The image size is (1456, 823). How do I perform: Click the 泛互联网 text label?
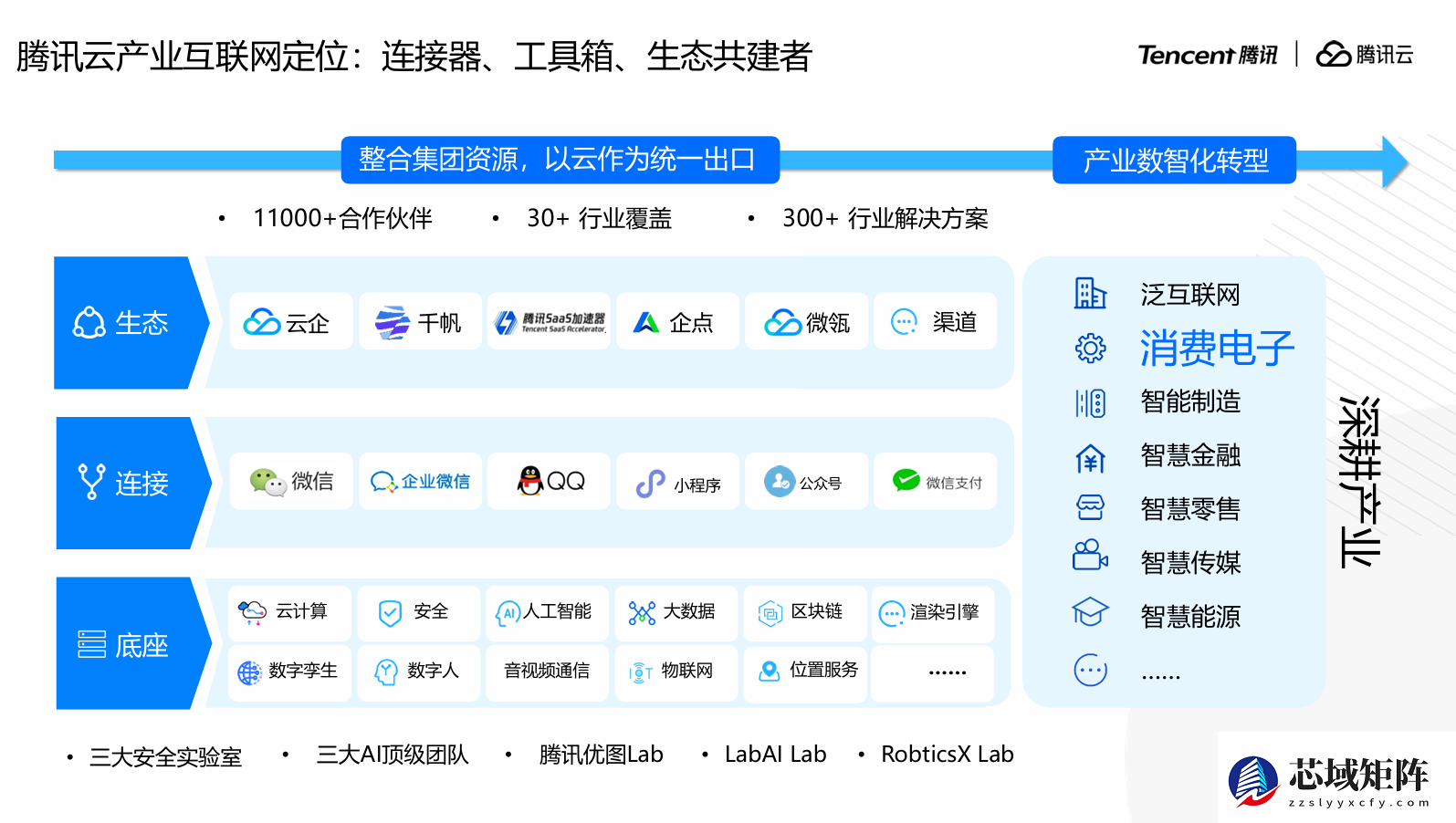(x=1190, y=295)
